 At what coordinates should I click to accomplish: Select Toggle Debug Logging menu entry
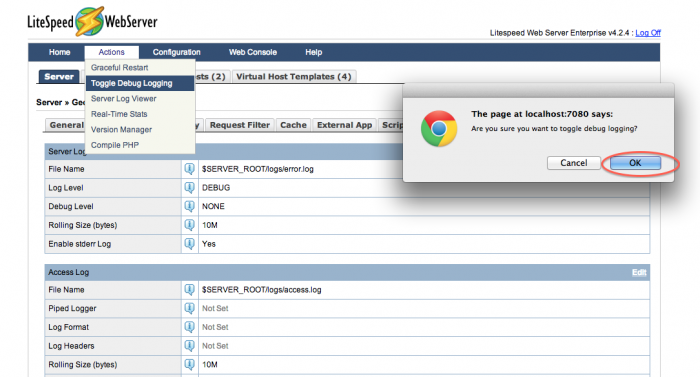(x=140, y=83)
